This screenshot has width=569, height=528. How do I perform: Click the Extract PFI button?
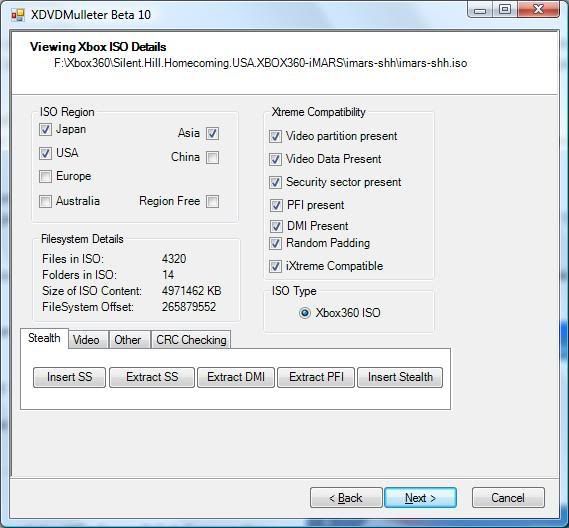pyautogui.click(x=316, y=377)
